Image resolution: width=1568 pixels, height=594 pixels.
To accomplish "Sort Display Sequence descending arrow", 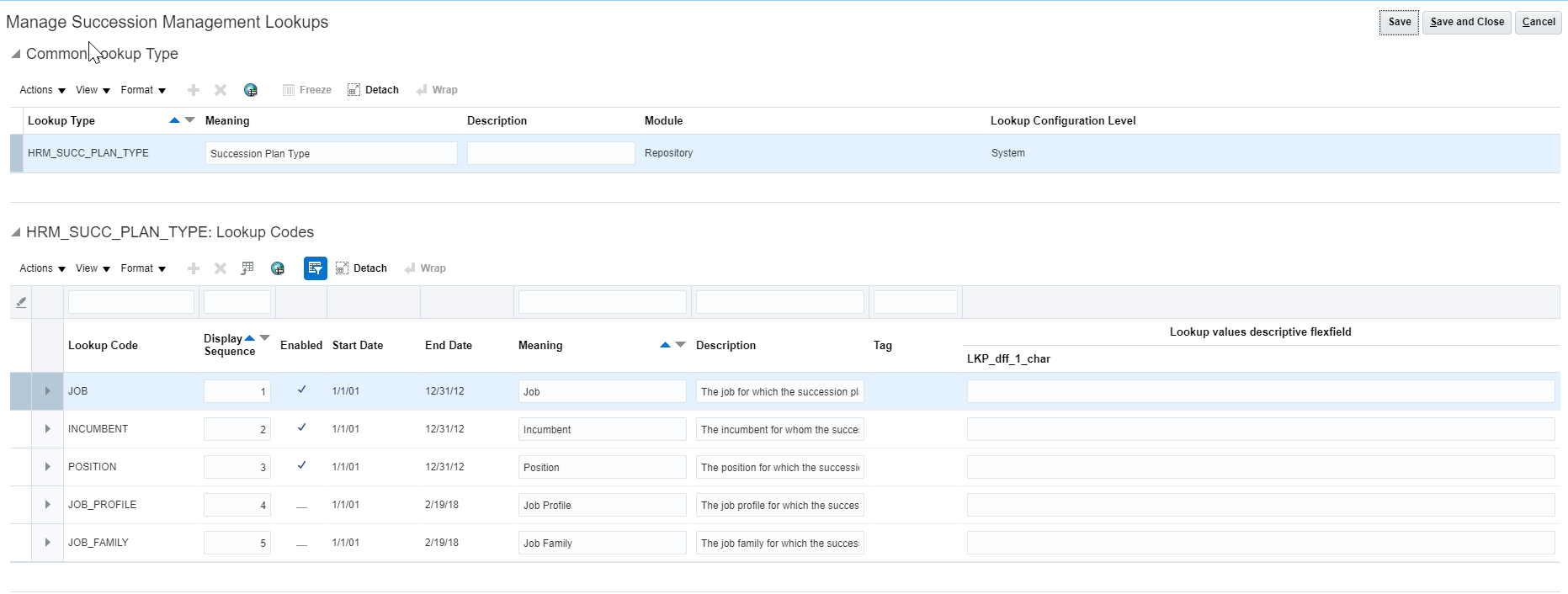I will click(264, 338).
